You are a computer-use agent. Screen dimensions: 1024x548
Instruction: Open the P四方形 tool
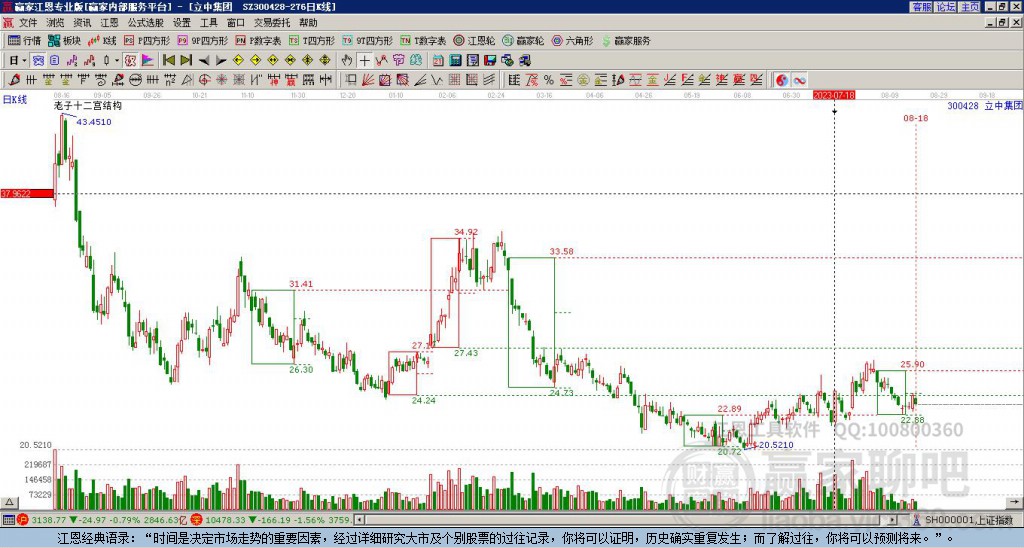(147, 40)
